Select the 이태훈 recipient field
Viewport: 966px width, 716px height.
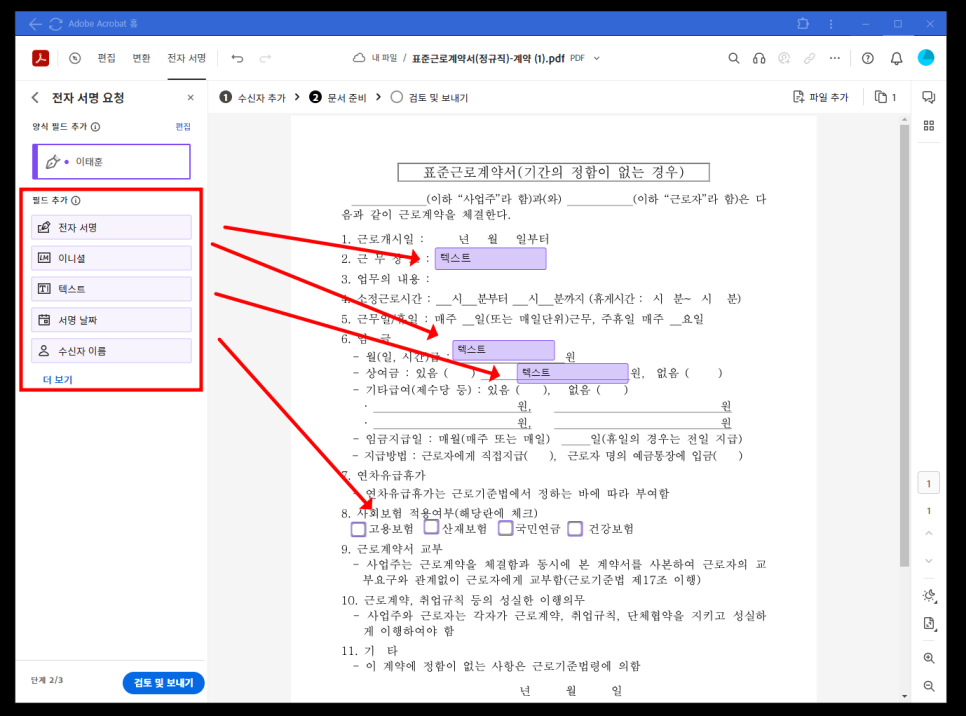click(x=112, y=161)
